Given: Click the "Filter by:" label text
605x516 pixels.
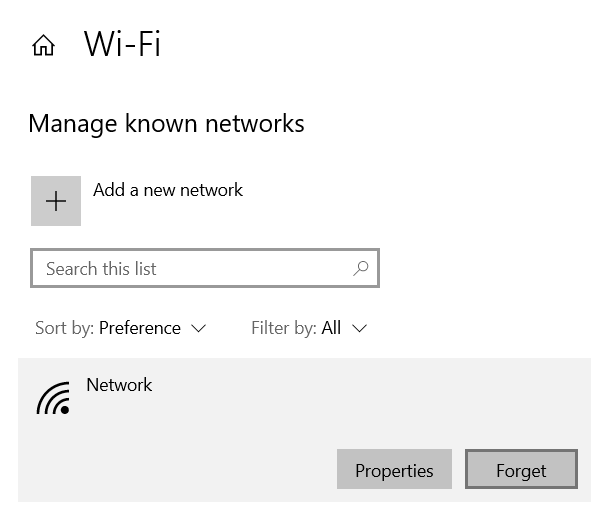Looking at the screenshot, I should click(284, 328).
